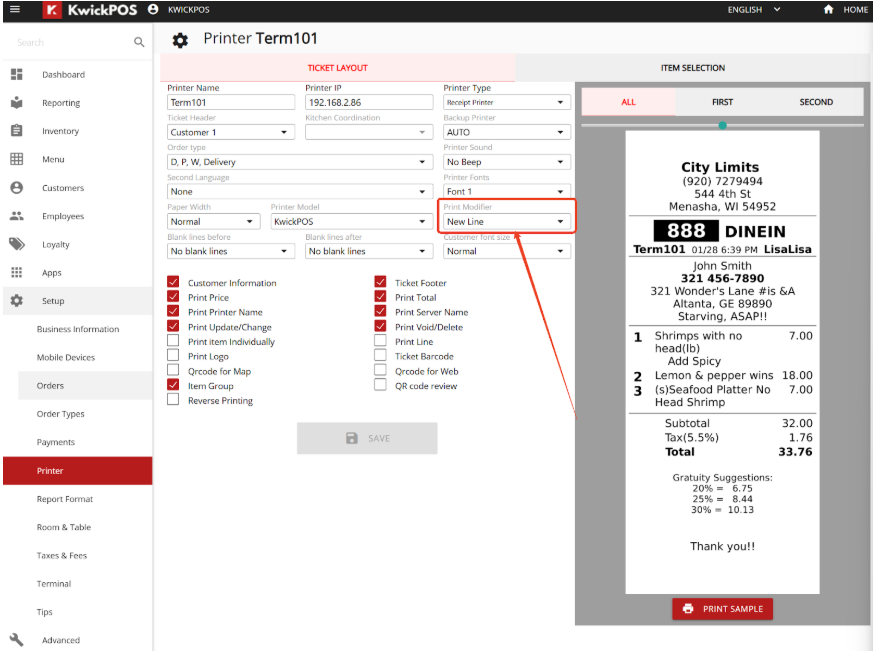Viewport: 875px width, 664px height.
Task: Click the Reporting sidebar icon
Action: (x=17, y=102)
